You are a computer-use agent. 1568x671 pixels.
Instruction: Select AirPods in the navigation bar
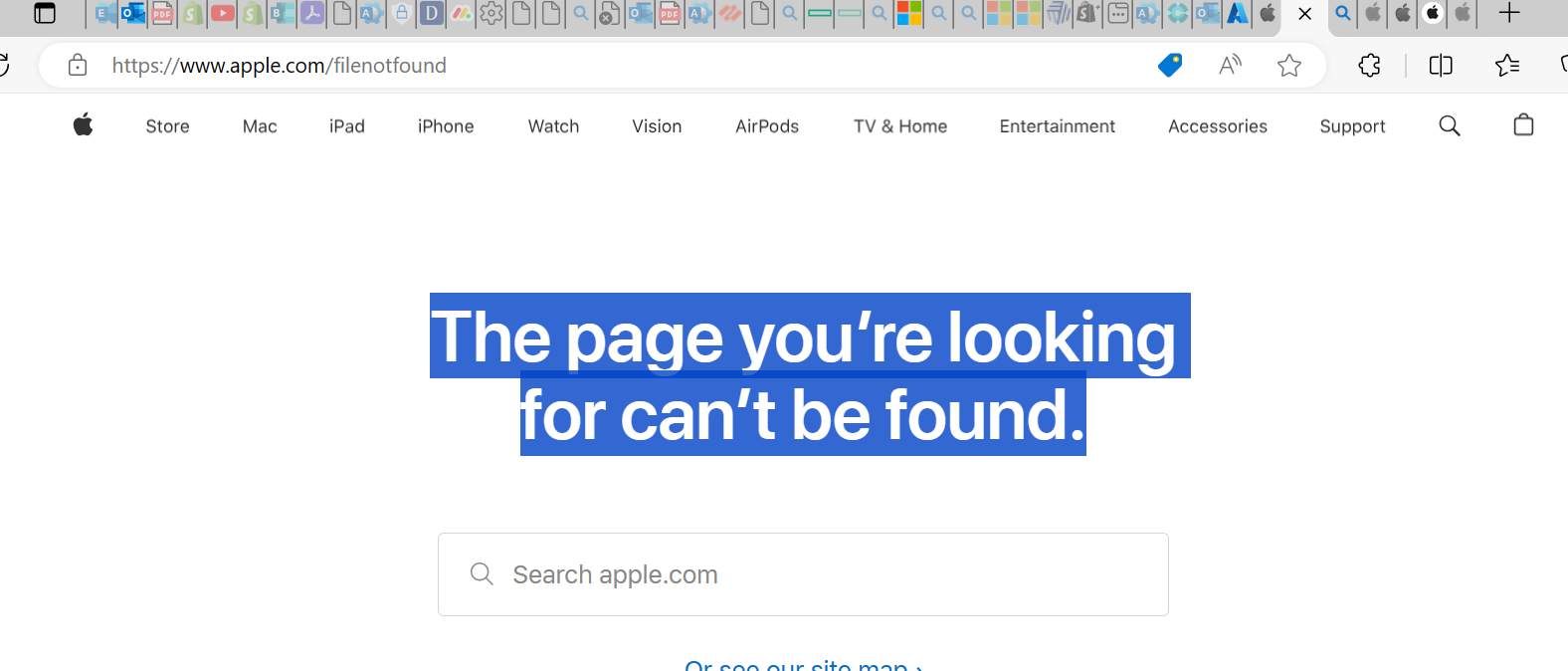[767, 126]
